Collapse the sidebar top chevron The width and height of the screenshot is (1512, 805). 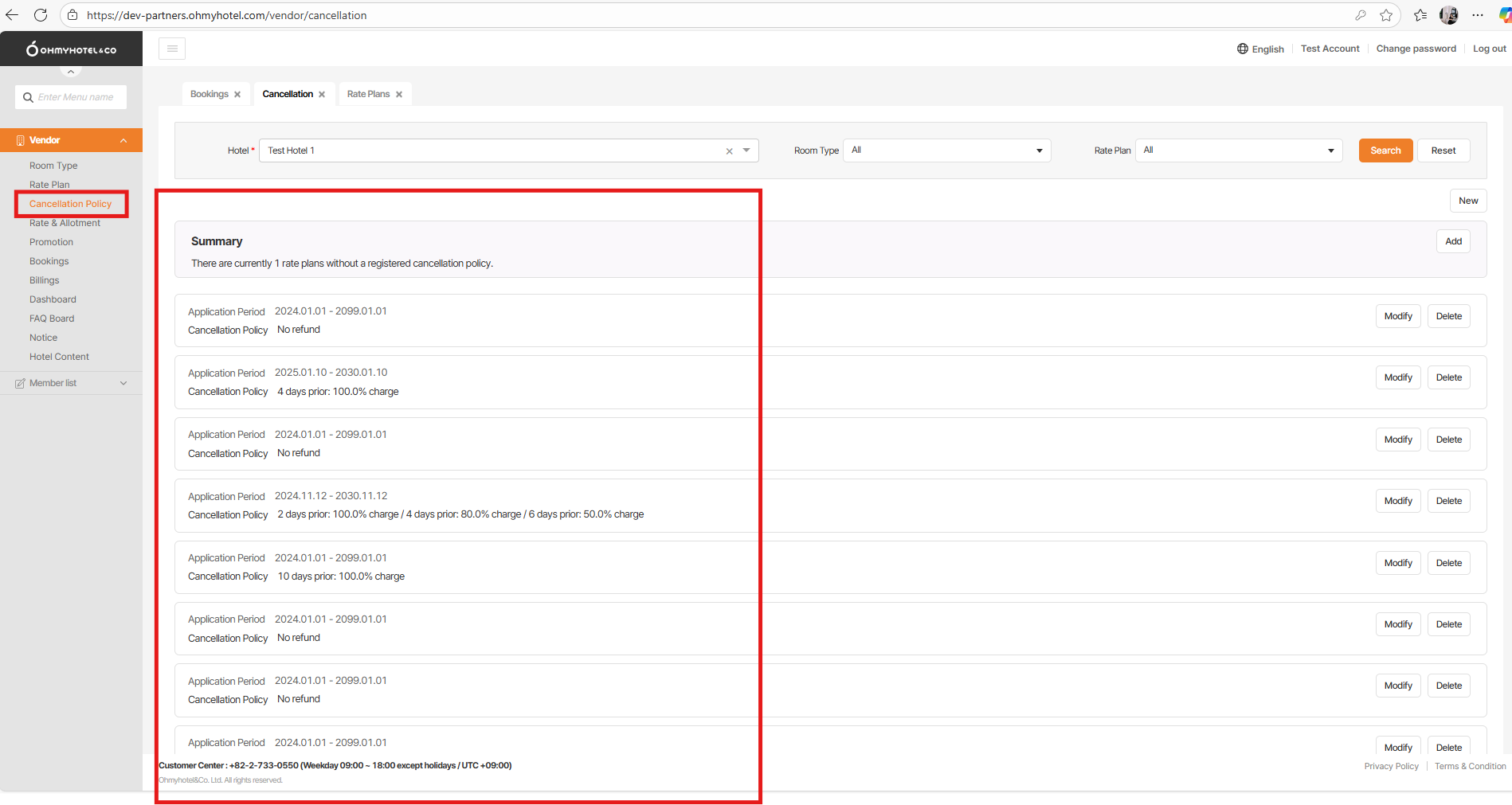(71, 72)
